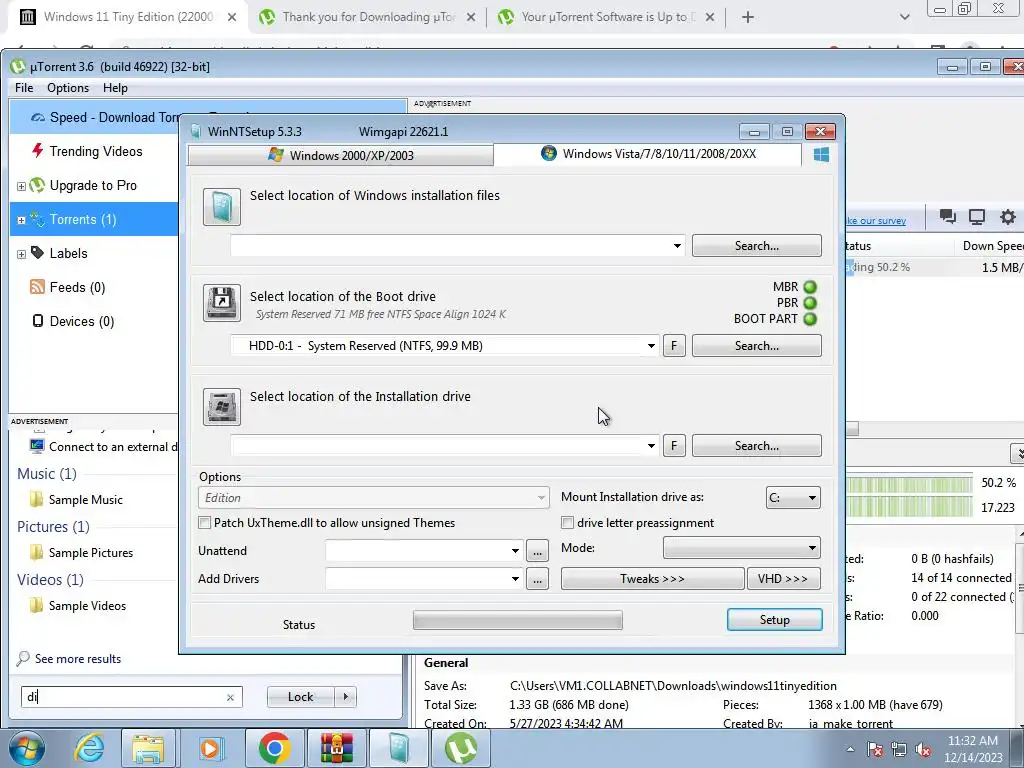Screen dimensions: 1024x768
Task: Click the Windows installation files source icon
Action: pos(221,207)
